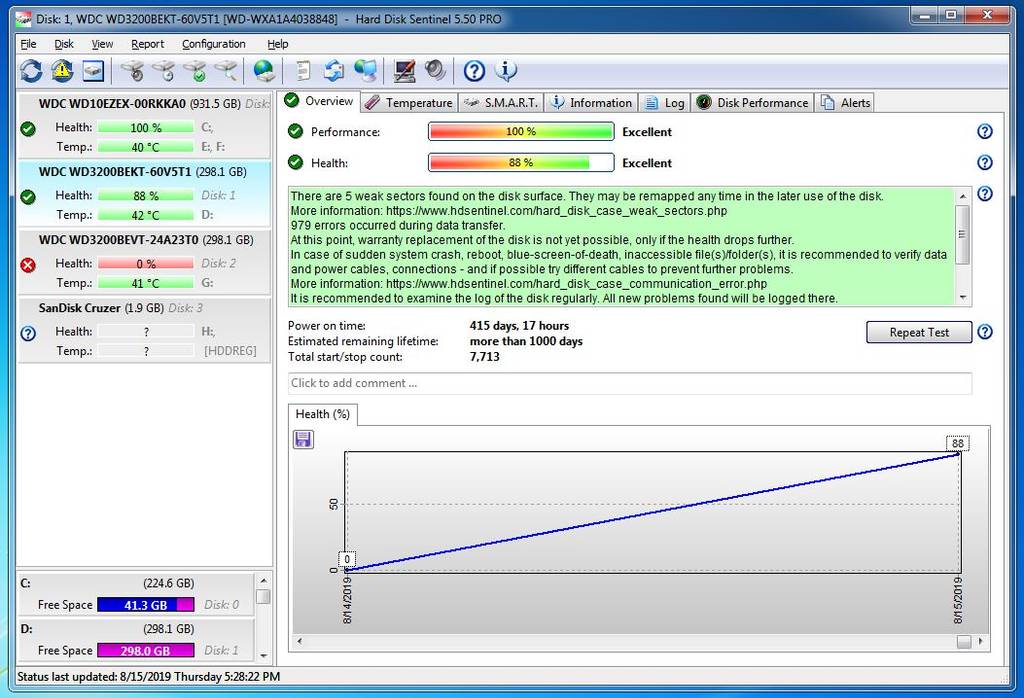This screenshot has height=698, width=1024.
Task: Click the disk icon with magnifying glass
Action: pyautogui.click(x=226, y=71)
